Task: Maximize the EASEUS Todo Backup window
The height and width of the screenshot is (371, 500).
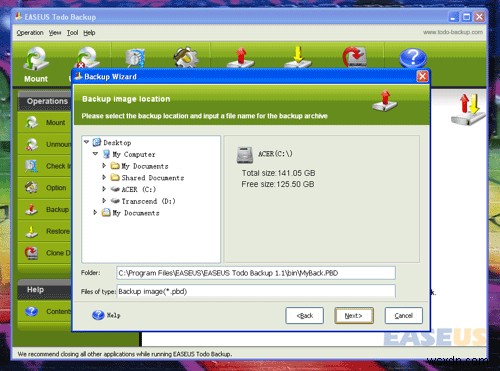Action: pos(466,17)
